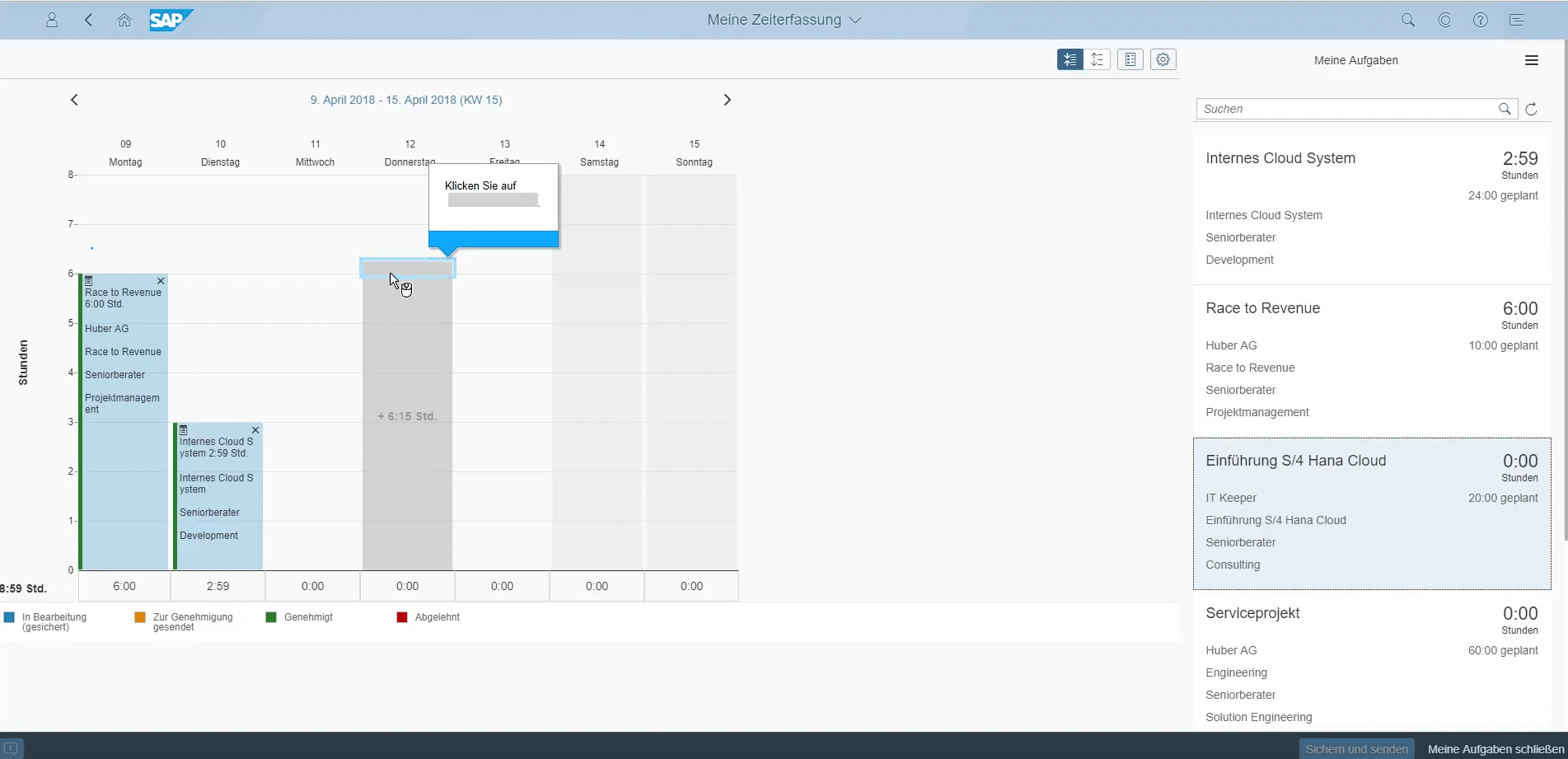Screen dimensions: 1568x759
Task: Click the Klicken Sie auf tooltip
Action: (x=494, y=205)
